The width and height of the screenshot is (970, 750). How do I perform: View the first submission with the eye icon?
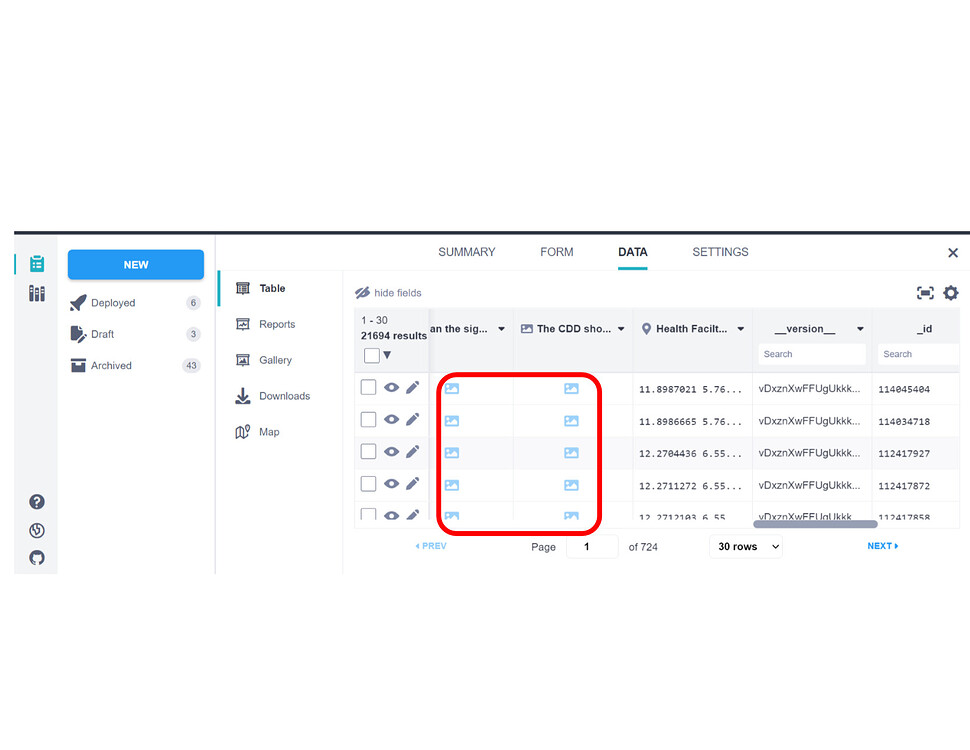pyautogui.click(x=393, y=387)
